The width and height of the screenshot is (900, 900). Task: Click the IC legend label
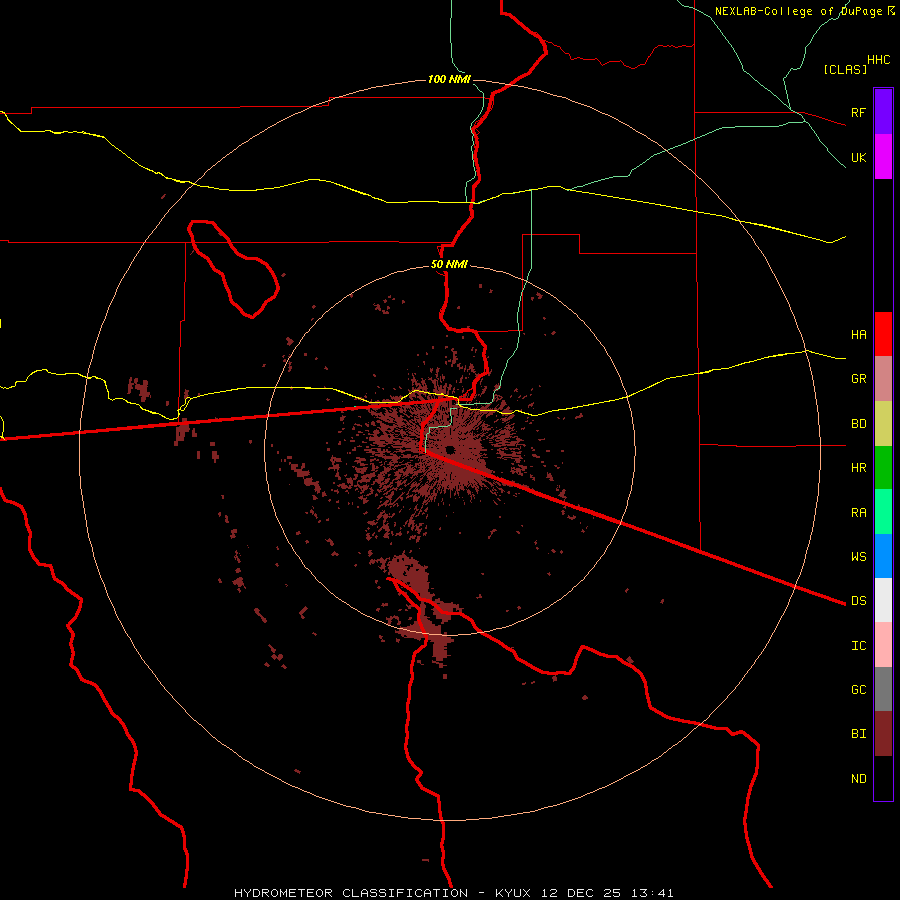click(858, 645)
